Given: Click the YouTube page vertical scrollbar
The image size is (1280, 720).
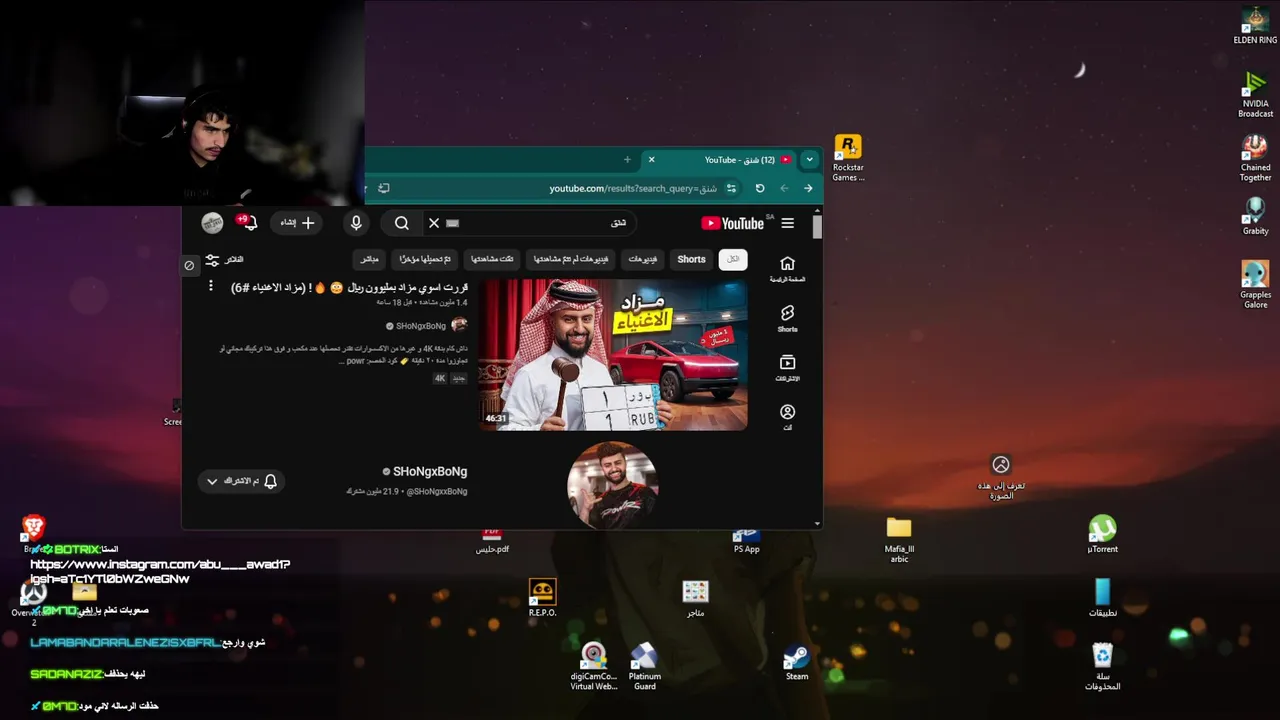Looking at the screenshot, I should point(817,227).
